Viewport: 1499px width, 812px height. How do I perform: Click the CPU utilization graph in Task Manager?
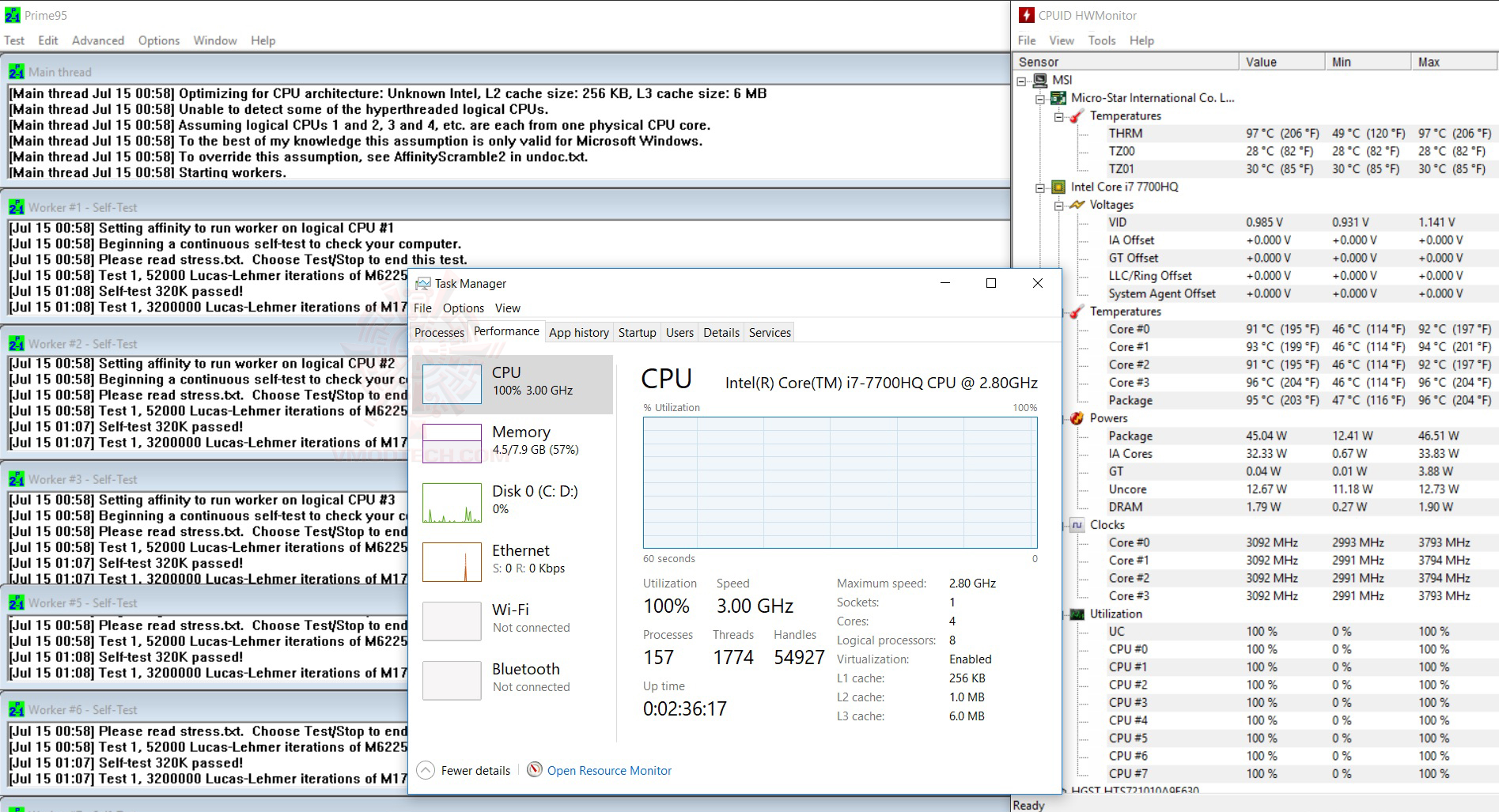[840, 482]
